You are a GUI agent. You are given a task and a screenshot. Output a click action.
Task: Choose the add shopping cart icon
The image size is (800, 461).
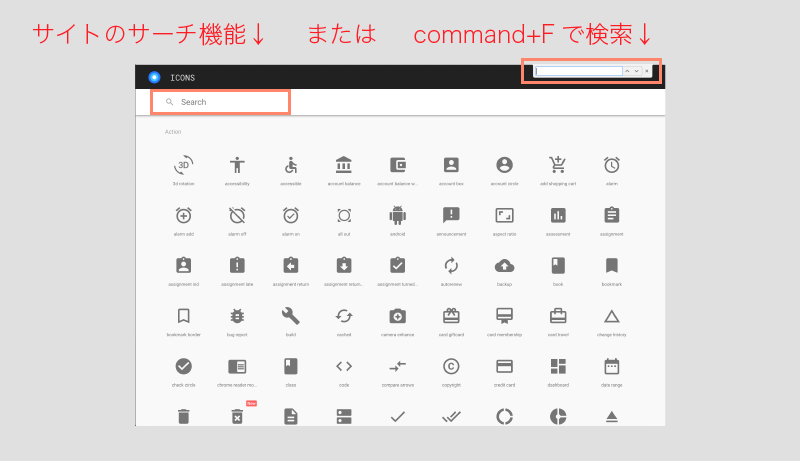(558, 165)
